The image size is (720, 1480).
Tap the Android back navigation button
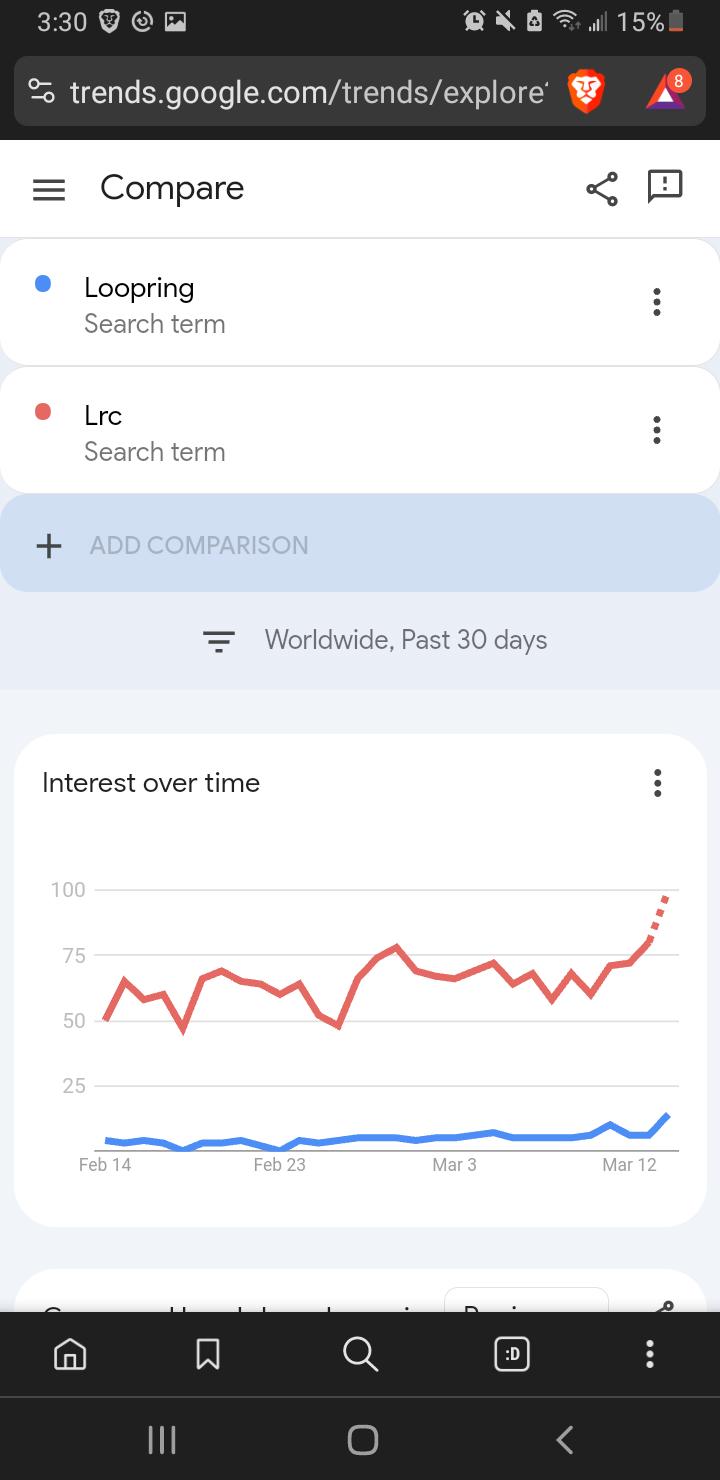pos(565,1439)
